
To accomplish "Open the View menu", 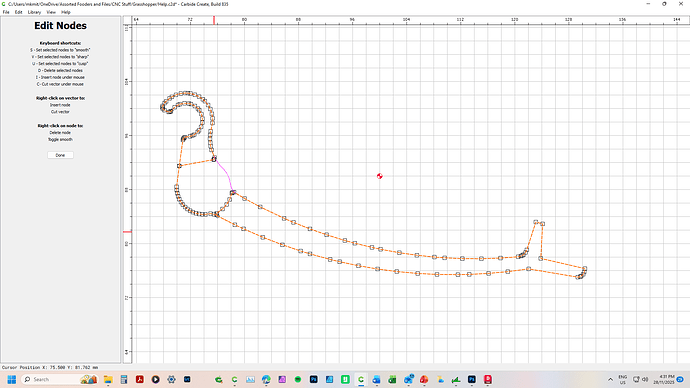I will pyautogui.click(x=51, y=12).
